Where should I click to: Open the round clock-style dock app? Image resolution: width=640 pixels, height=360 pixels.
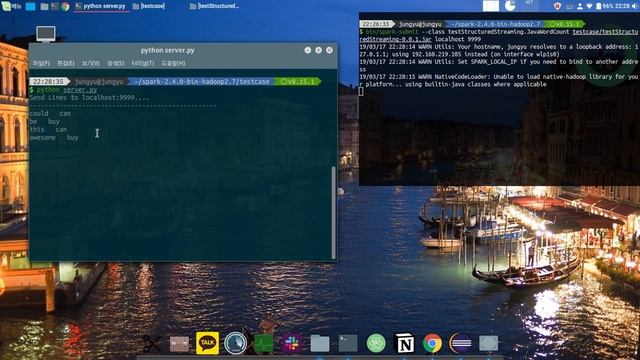236,343
